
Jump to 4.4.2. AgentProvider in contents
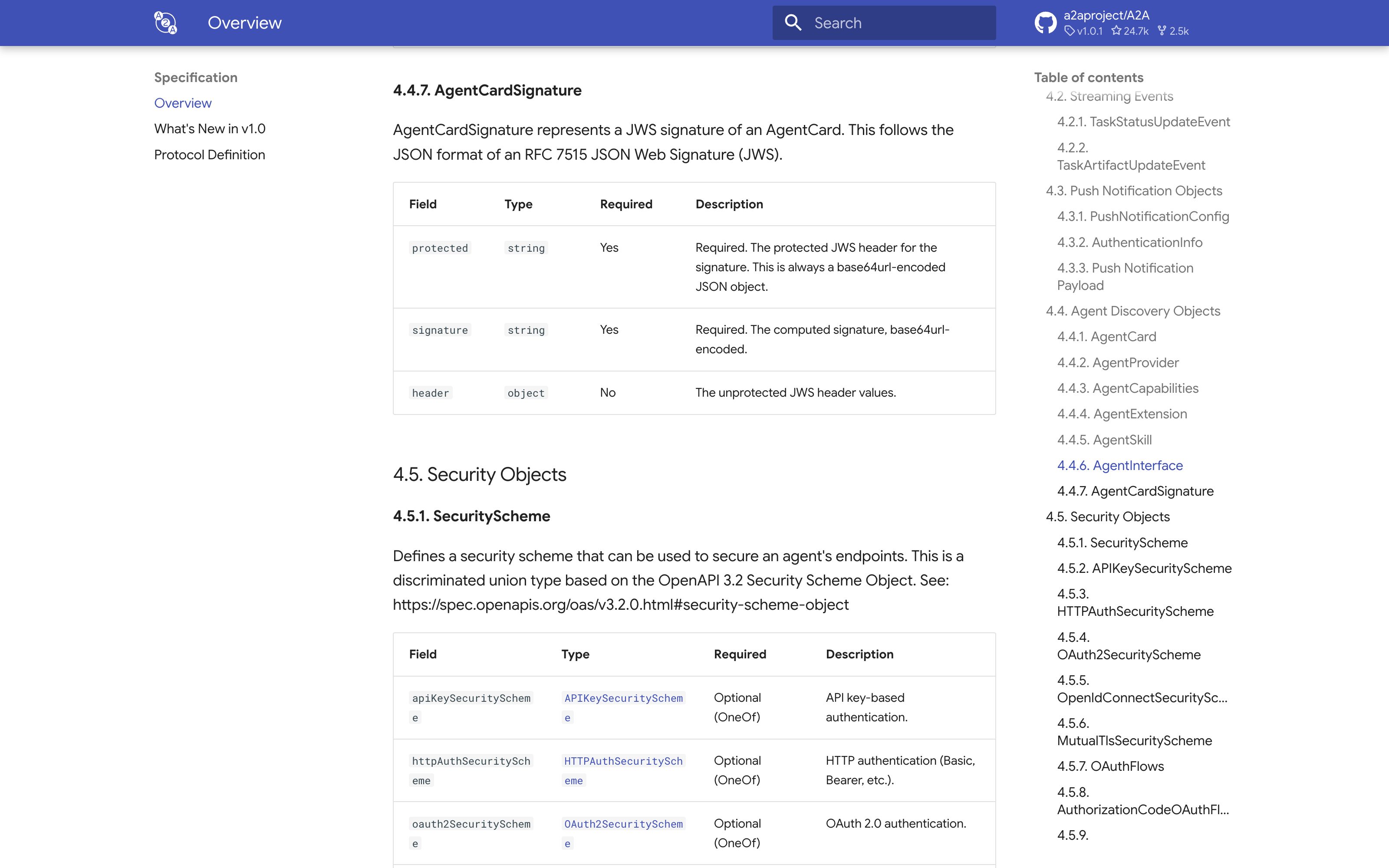point(1118,363)
